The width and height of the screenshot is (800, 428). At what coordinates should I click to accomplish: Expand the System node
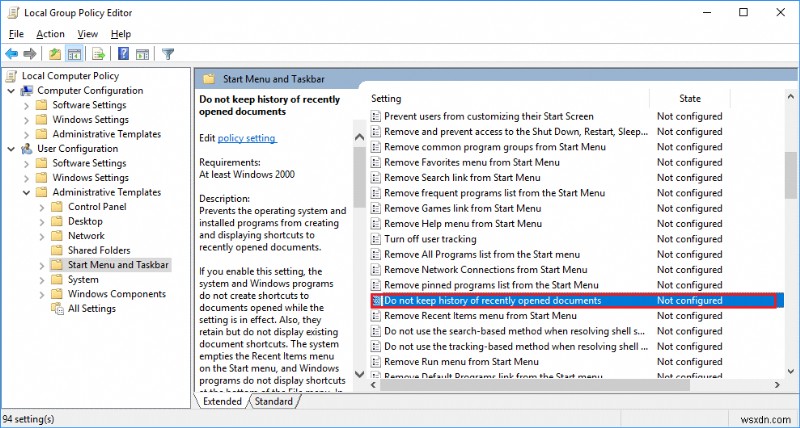coord(42,280)
